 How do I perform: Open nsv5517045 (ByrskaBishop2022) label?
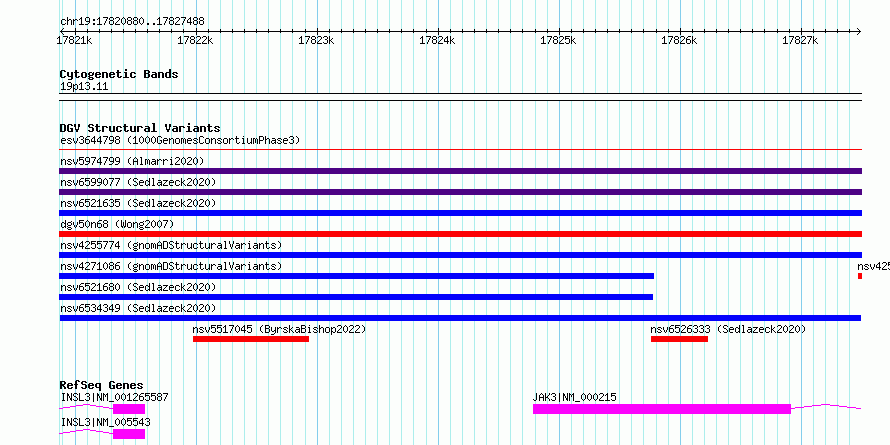click(x=279, y=329)
